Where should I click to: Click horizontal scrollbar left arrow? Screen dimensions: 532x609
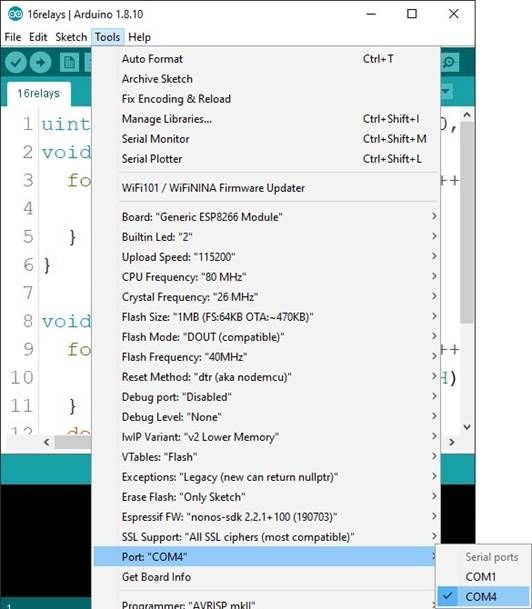pos(47,442)
